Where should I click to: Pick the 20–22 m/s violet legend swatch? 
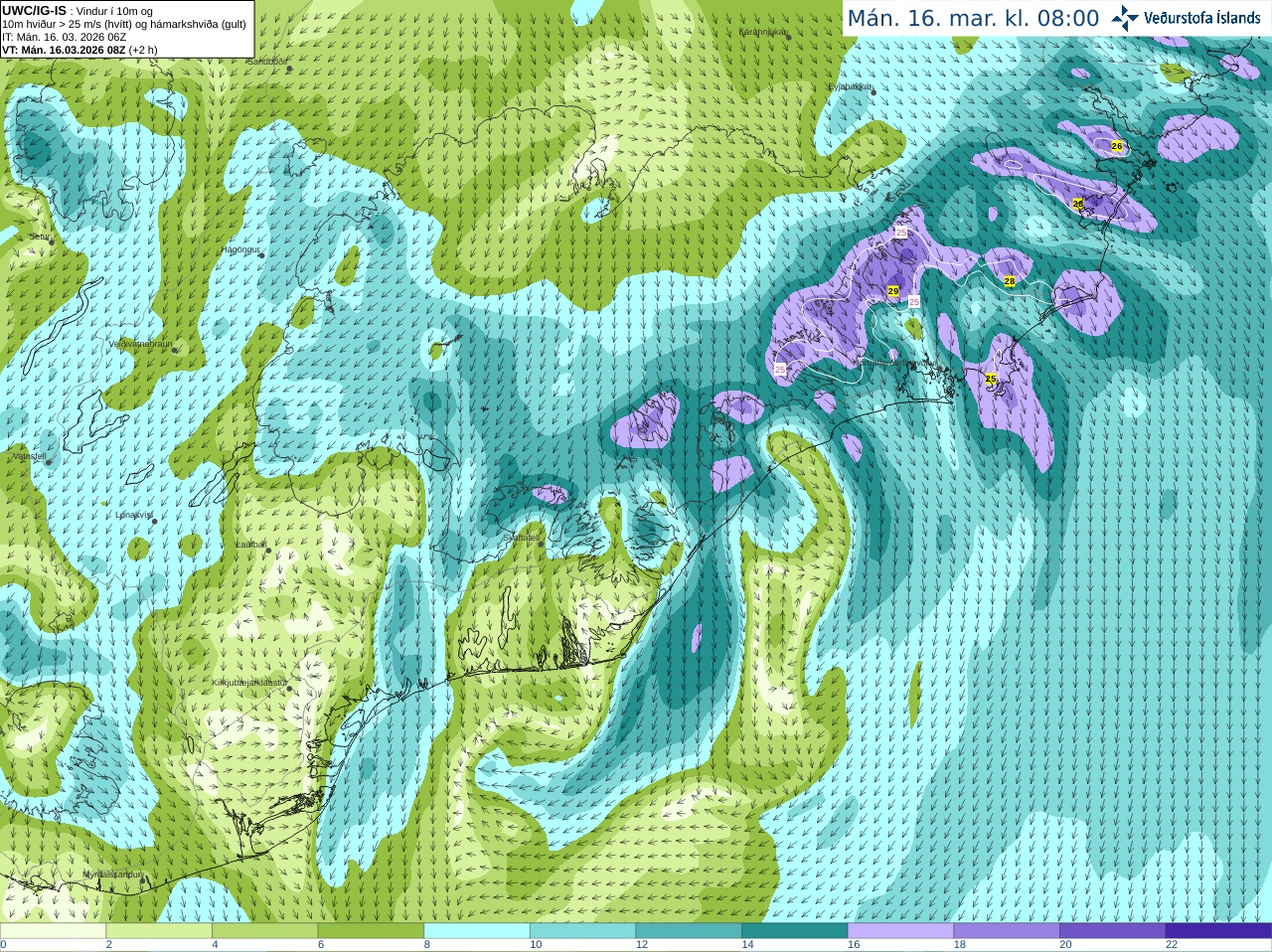coord(1113,931)
